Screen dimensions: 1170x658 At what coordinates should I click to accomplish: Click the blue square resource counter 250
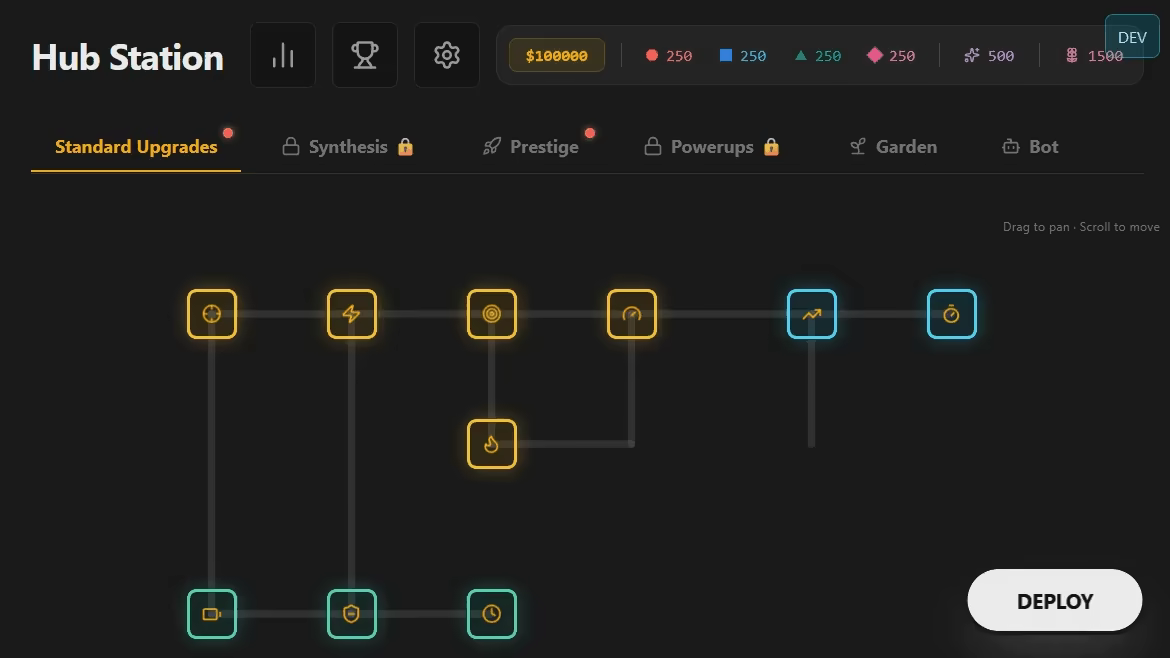[x=742, y=56]
